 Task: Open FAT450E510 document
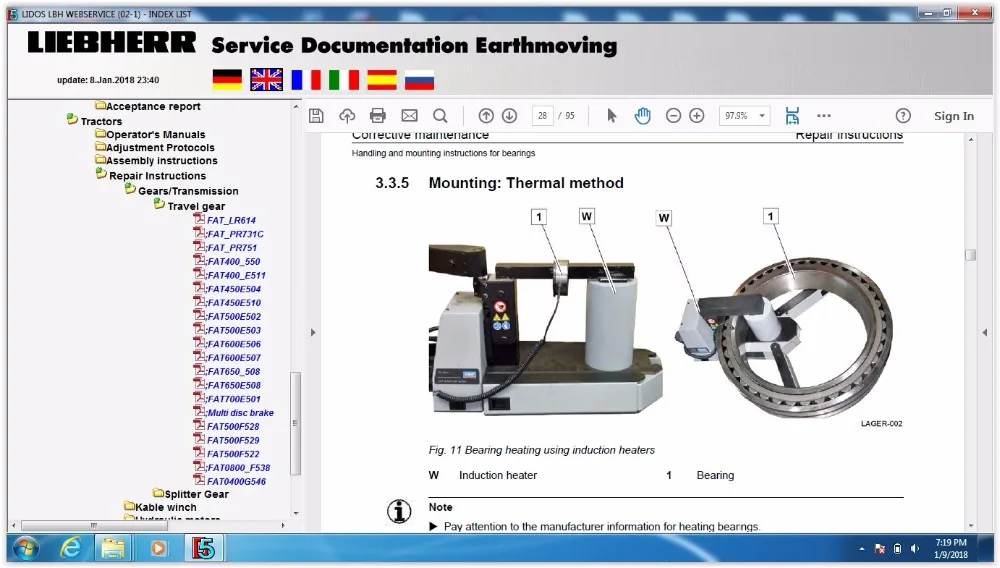click(x=233, y=303)
